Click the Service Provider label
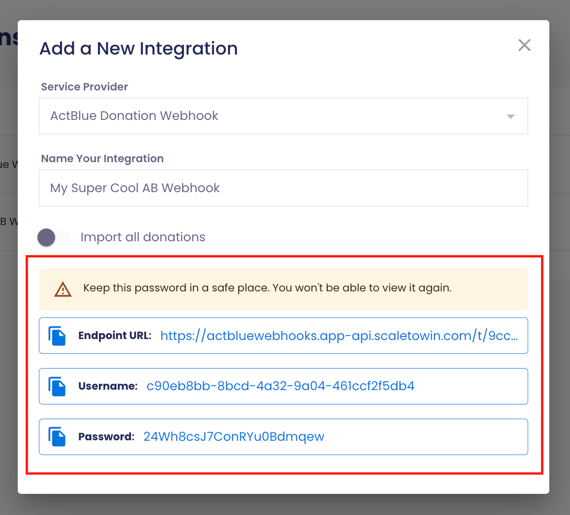This screenshot has height=515, width=570. tap(84, 87)
